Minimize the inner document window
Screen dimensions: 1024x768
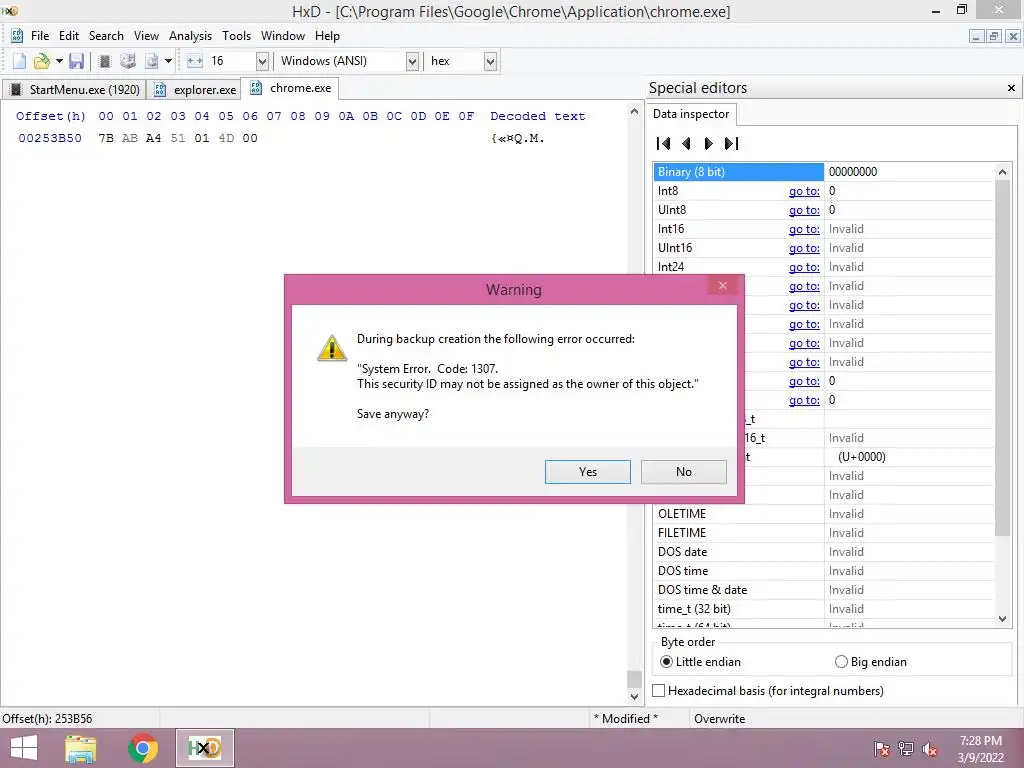click(976, 37)
